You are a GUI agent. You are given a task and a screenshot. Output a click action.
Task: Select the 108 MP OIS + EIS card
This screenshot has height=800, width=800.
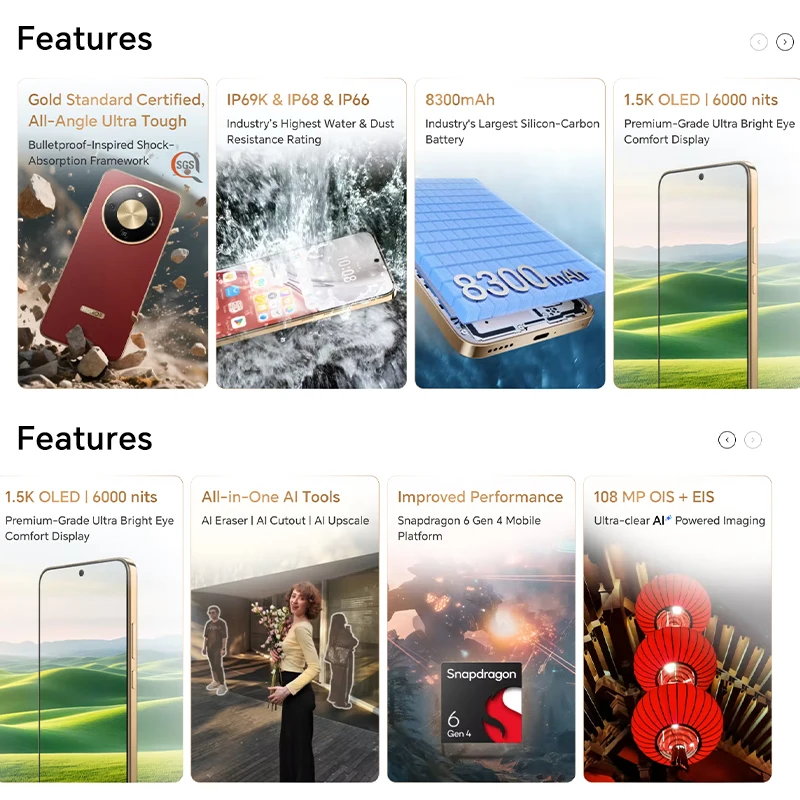tap(678, 629)
